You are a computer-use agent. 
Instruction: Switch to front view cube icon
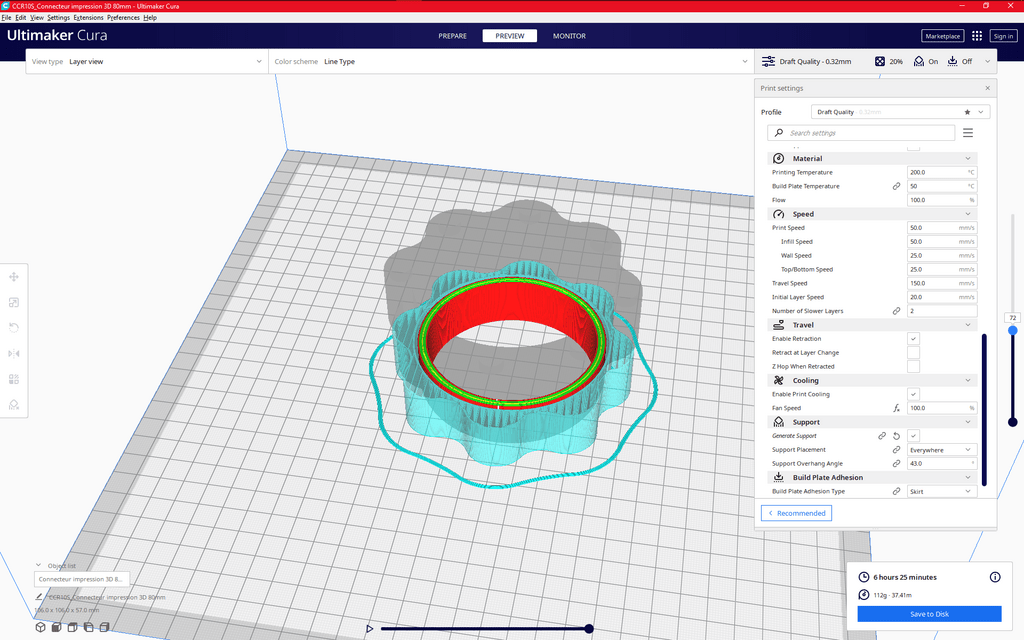(x=56, y=628)
